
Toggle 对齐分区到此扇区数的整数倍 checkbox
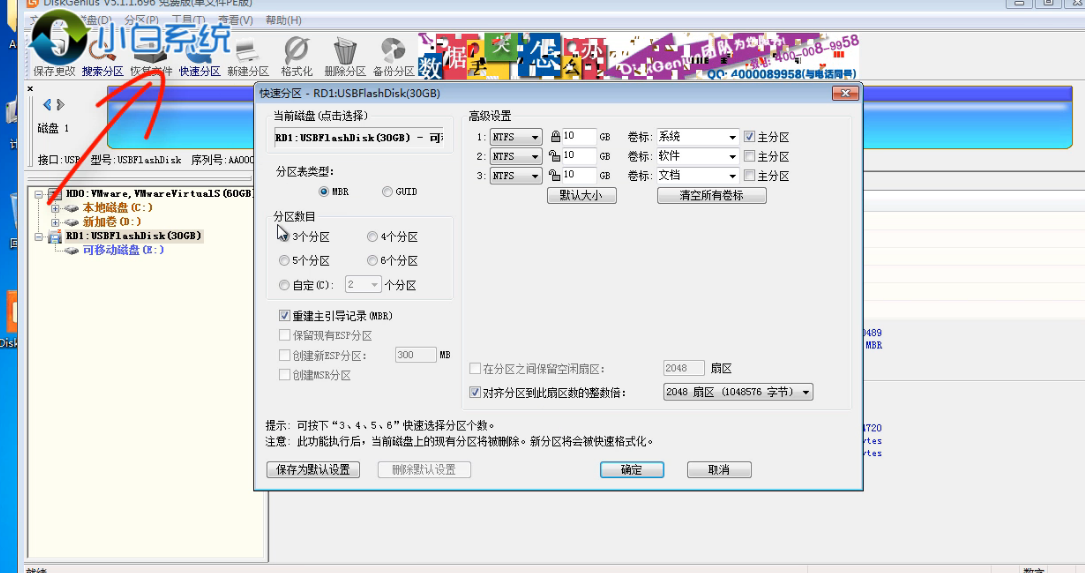(x=475, y=392)
